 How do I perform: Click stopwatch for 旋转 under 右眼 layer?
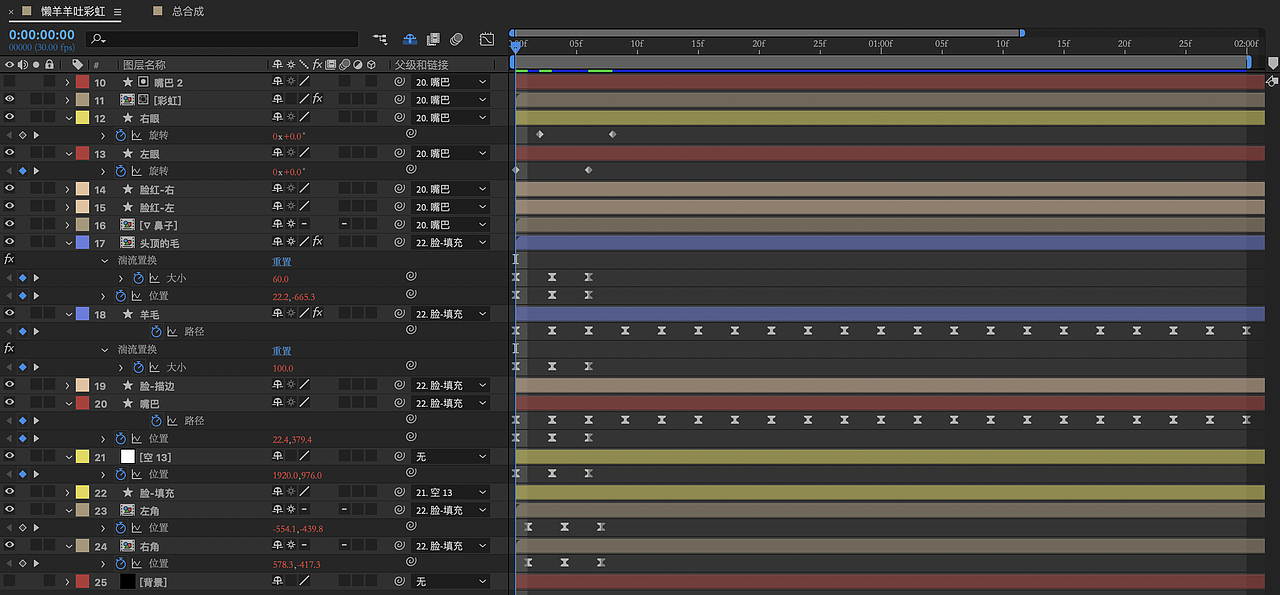tap(121, 135)
